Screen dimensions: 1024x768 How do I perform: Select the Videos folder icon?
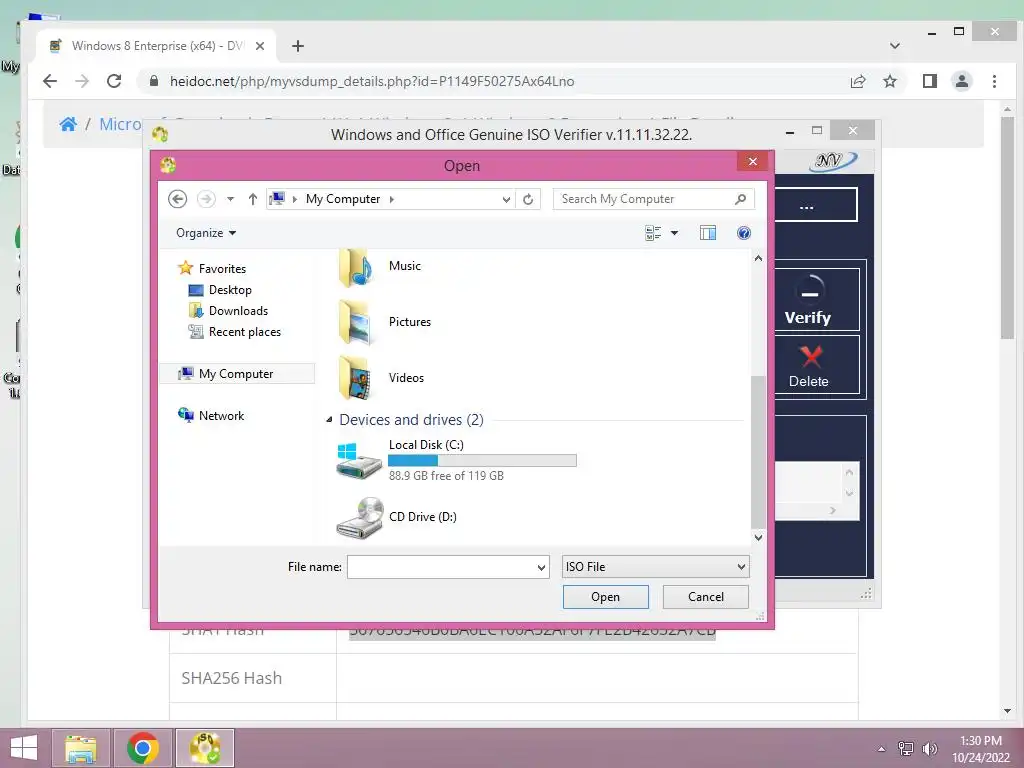click(x=356, y=378)
